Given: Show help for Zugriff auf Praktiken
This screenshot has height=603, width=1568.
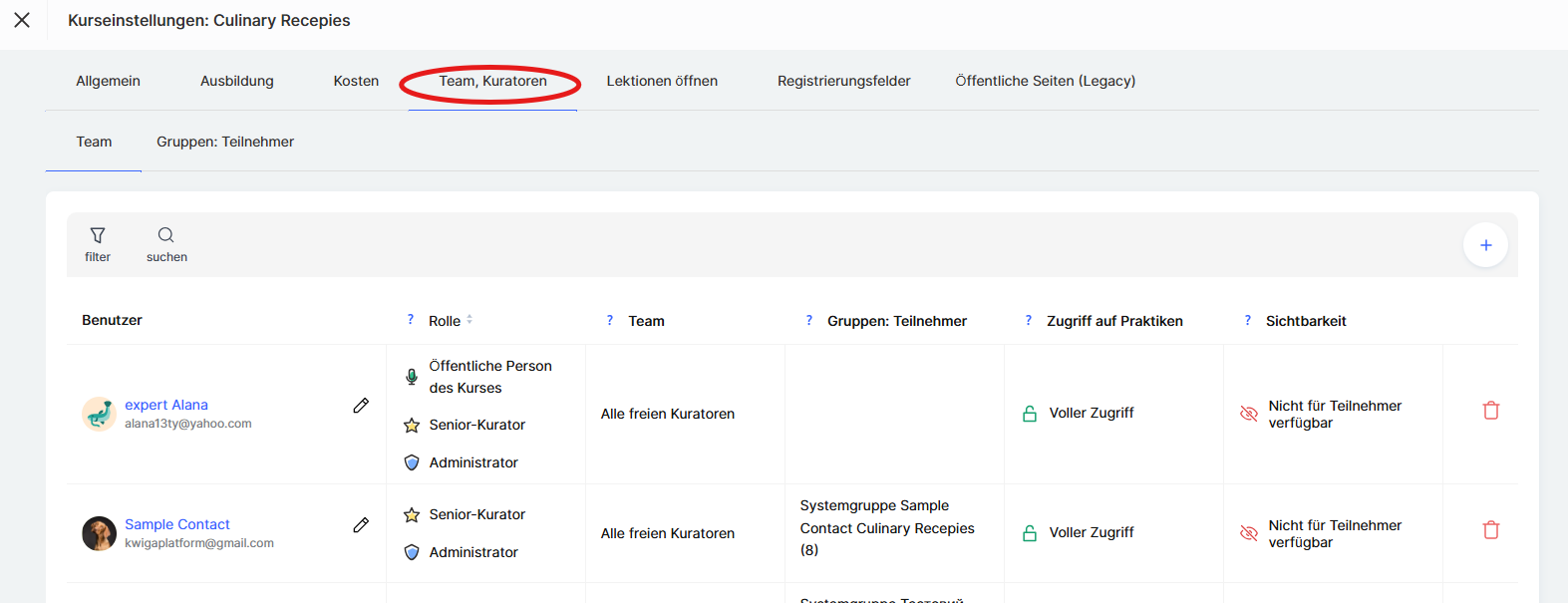Looking at the screenshot, I should point(1028,320).
